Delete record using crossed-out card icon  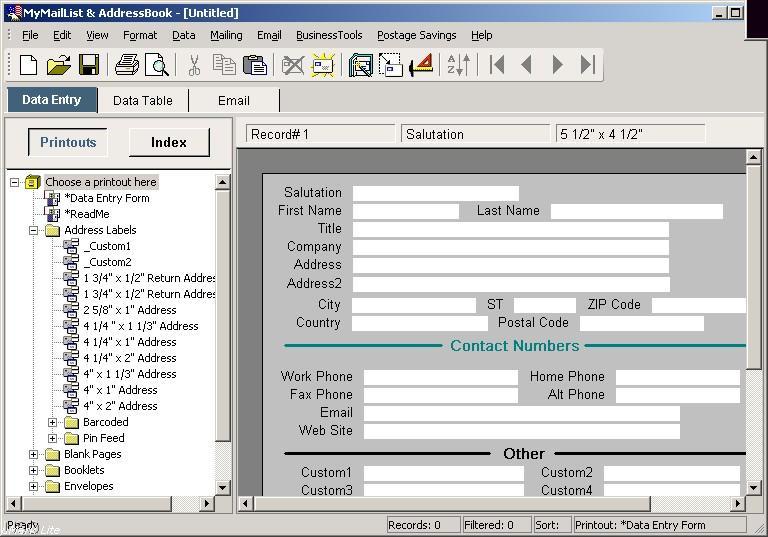293,65
